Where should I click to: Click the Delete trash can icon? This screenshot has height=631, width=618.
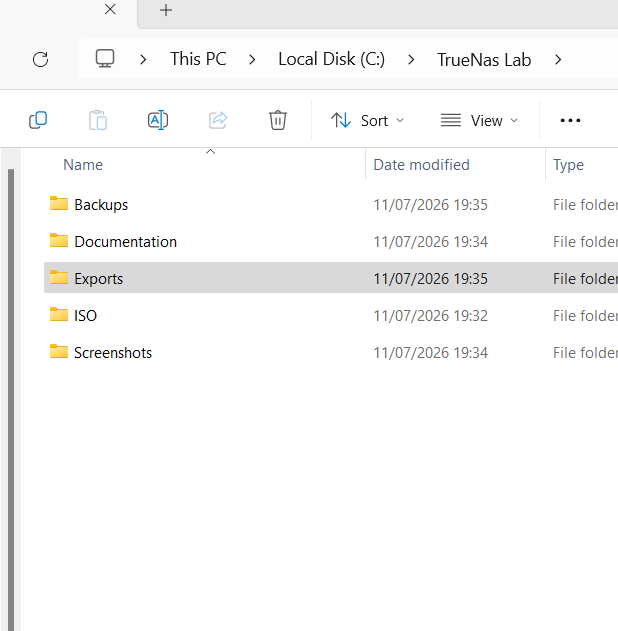[x=278, y=120]
